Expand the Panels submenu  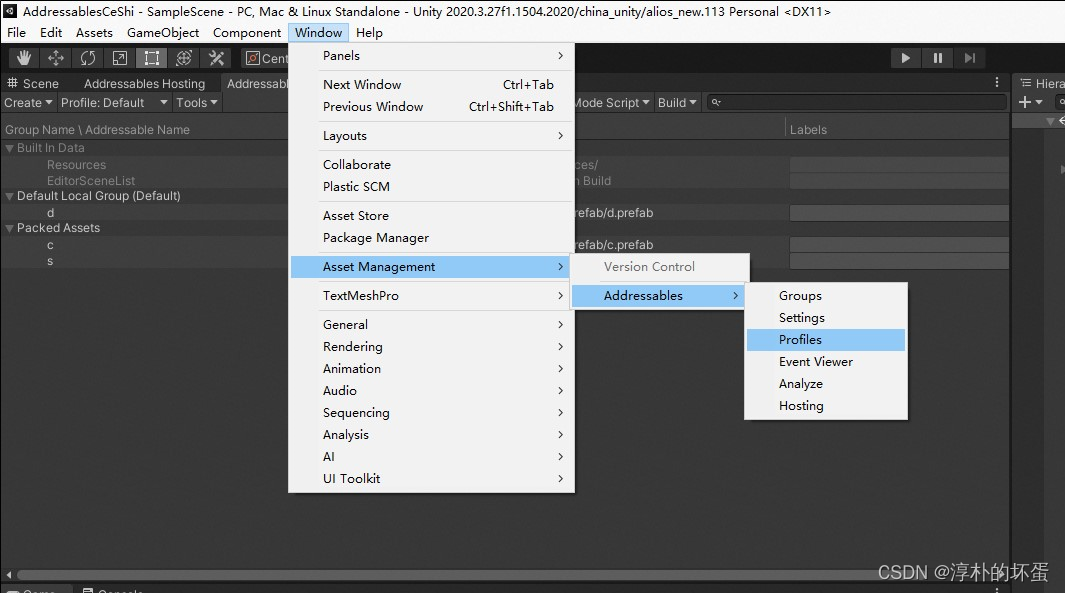(432, 56)
